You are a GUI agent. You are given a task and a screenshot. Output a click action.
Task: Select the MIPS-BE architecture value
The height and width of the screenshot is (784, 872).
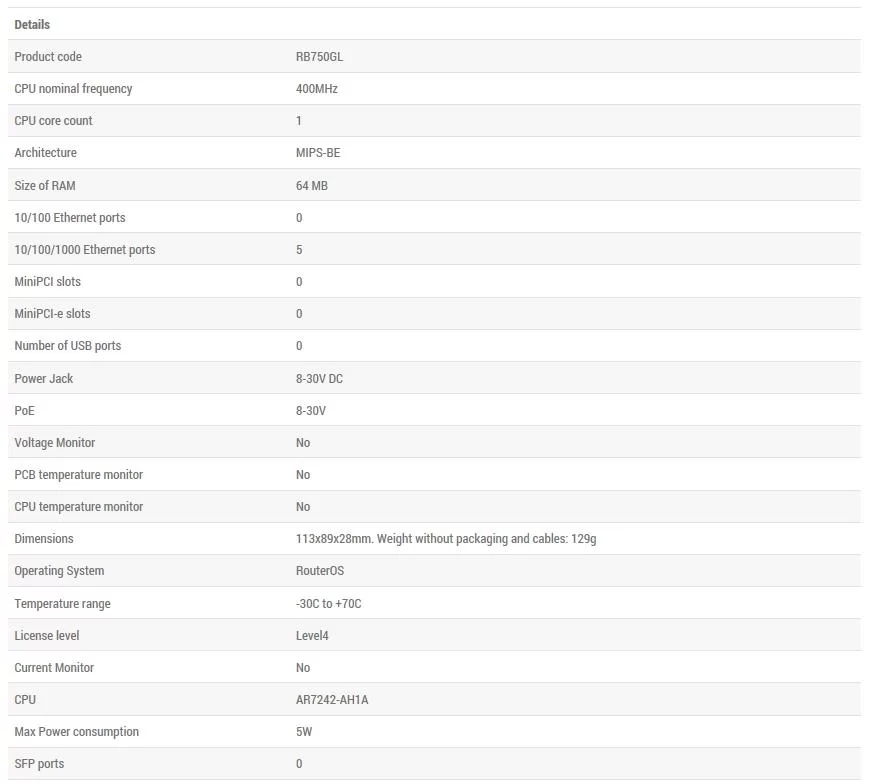tap(318, 153)
